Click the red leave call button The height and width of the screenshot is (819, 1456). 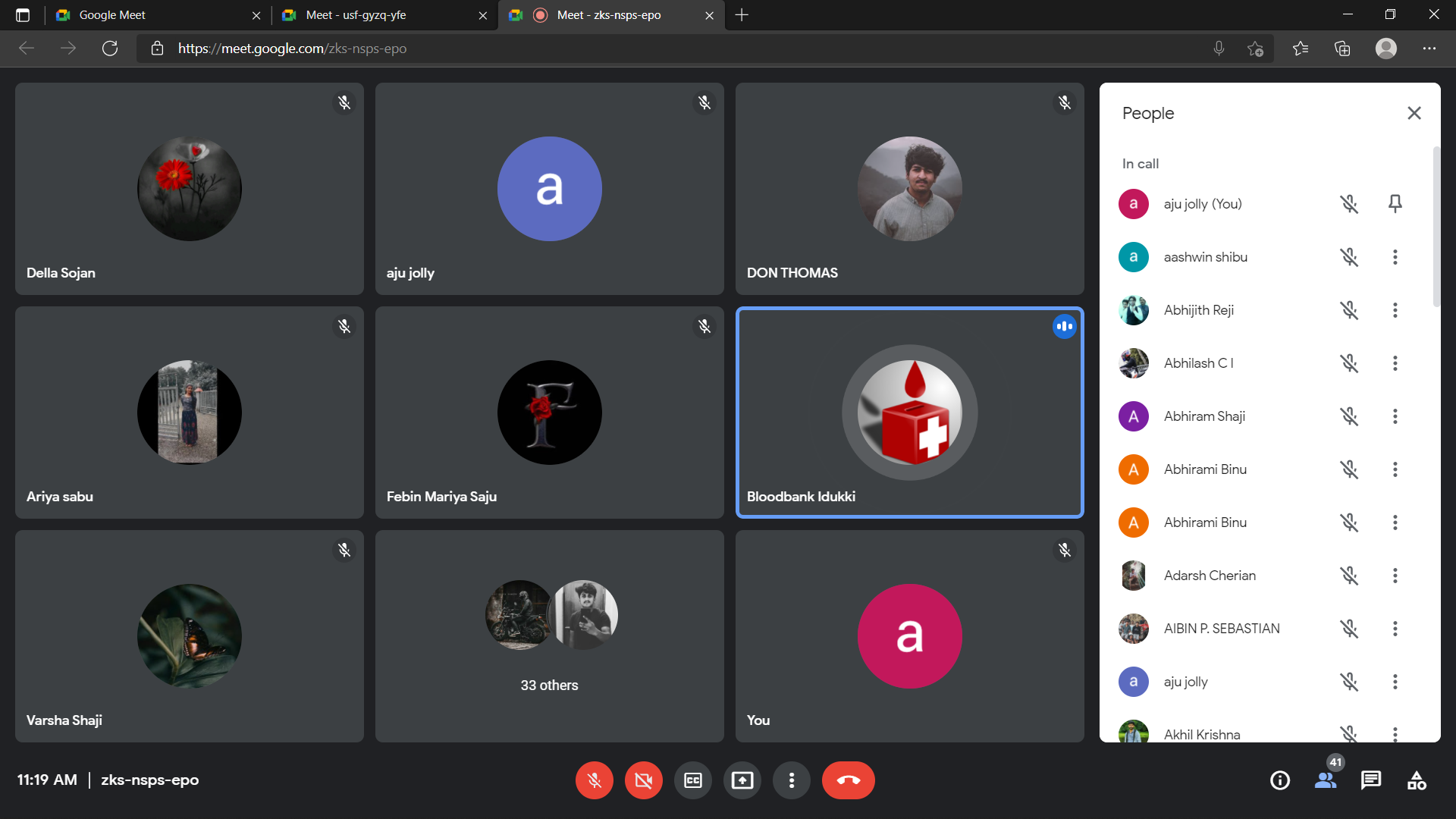coord(848,780)
